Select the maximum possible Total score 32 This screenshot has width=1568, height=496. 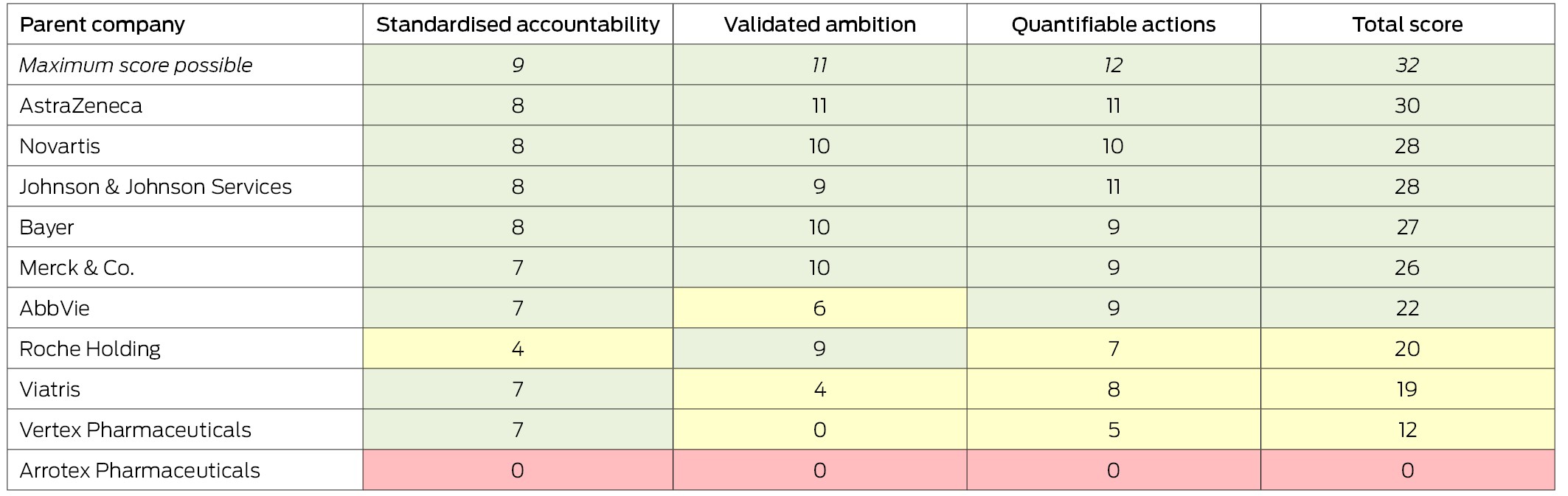pyautogui.click(x=1406, y=65)
